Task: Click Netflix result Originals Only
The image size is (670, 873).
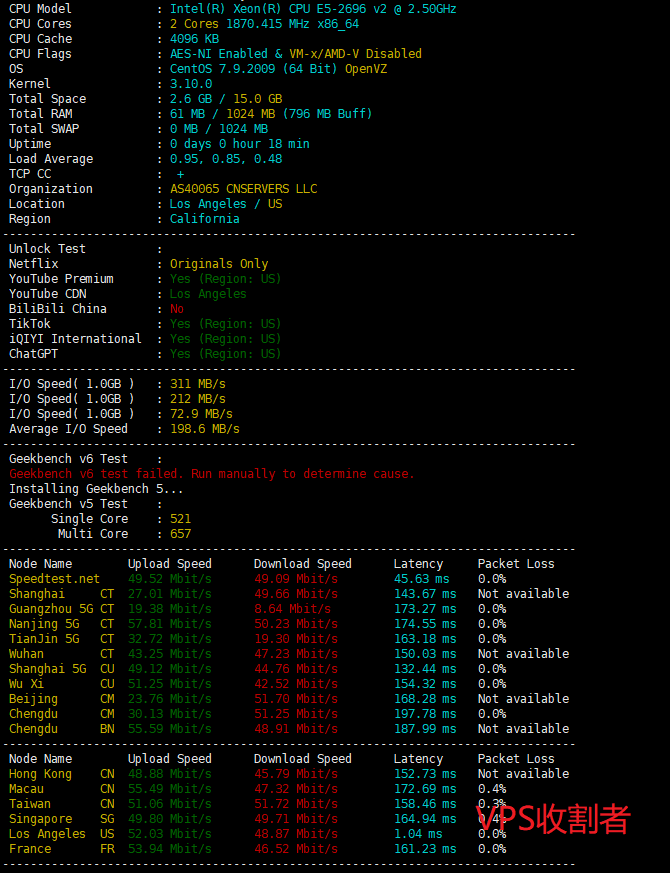Action: pyautogui.click(x=219, y=264)
